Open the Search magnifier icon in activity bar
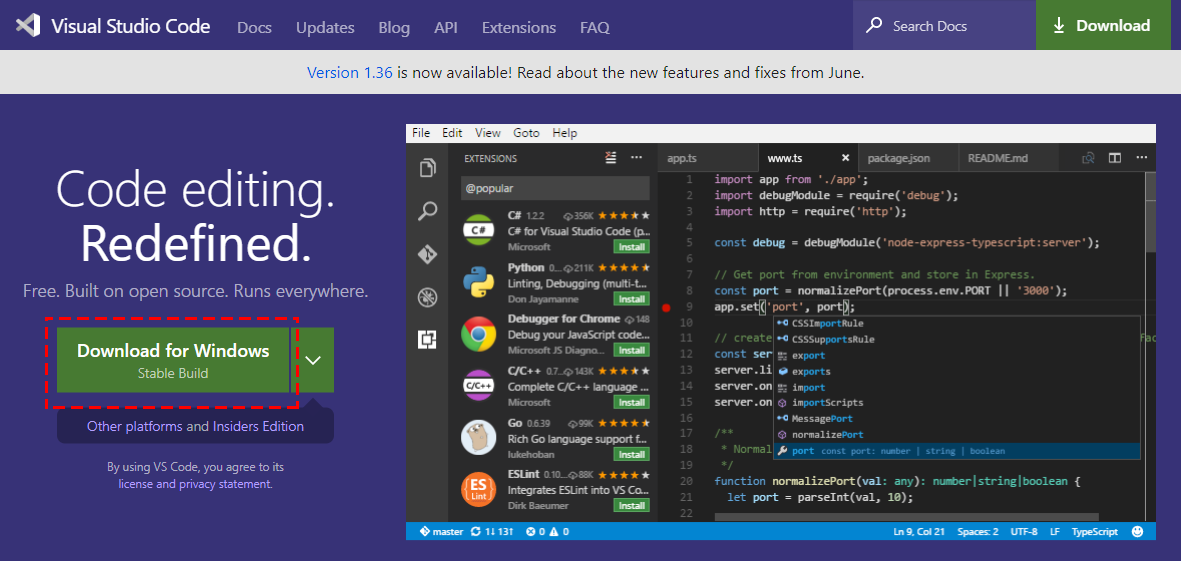The width and height of the screenshot is (1181, 561). (x=427, y=211)
